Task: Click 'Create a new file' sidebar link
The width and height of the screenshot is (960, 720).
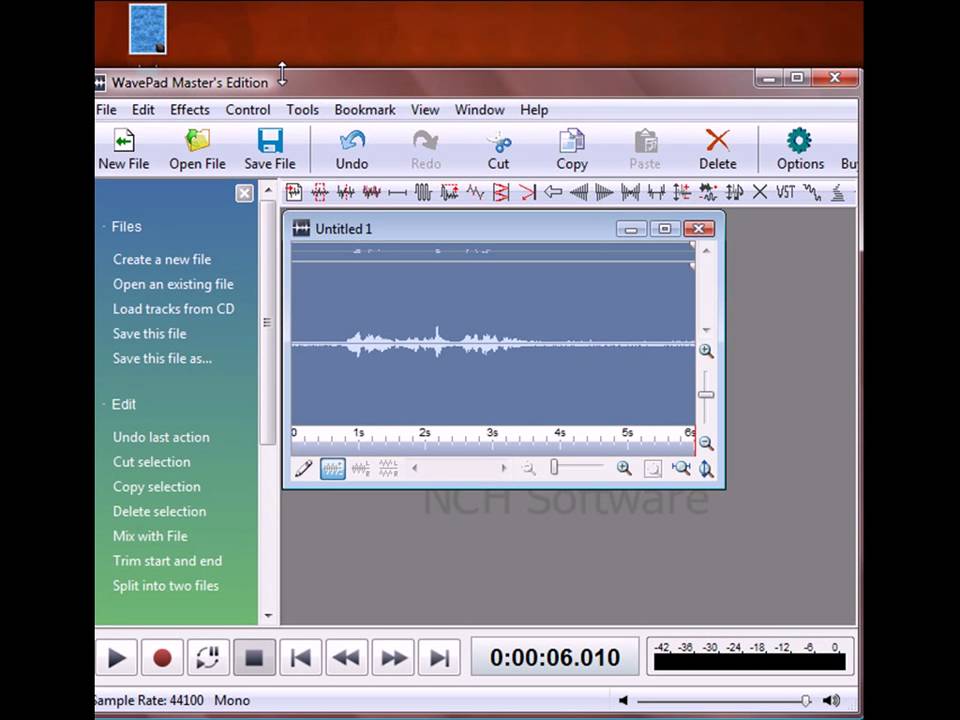Action: pyautogui.click(x=162, y=260)
